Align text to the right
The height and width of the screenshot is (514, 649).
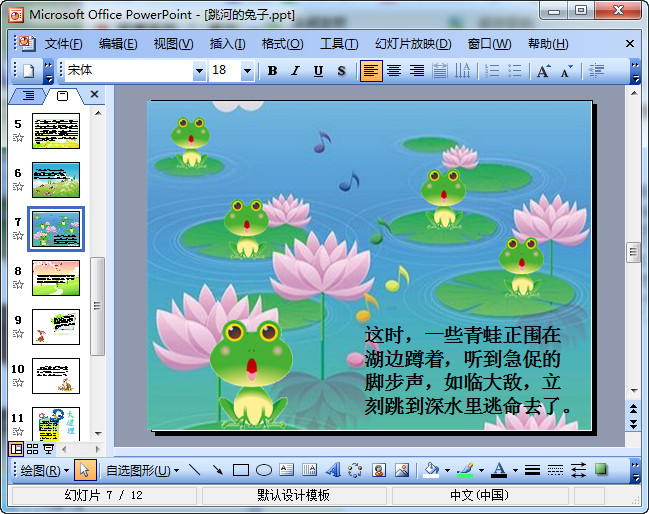(417, 71)
